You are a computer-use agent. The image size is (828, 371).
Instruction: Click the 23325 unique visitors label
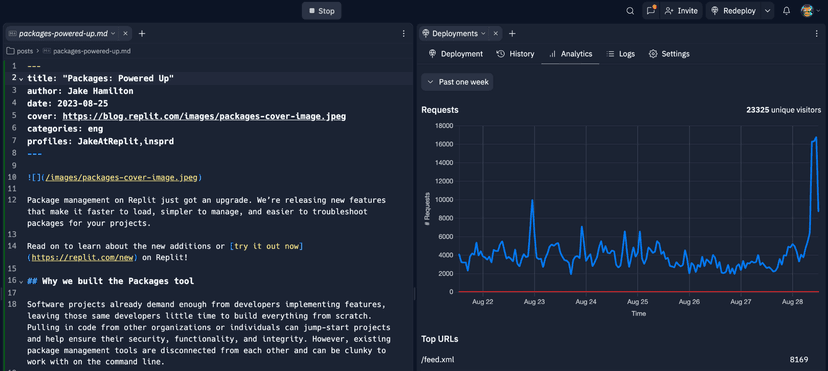[x=784, y=110]
